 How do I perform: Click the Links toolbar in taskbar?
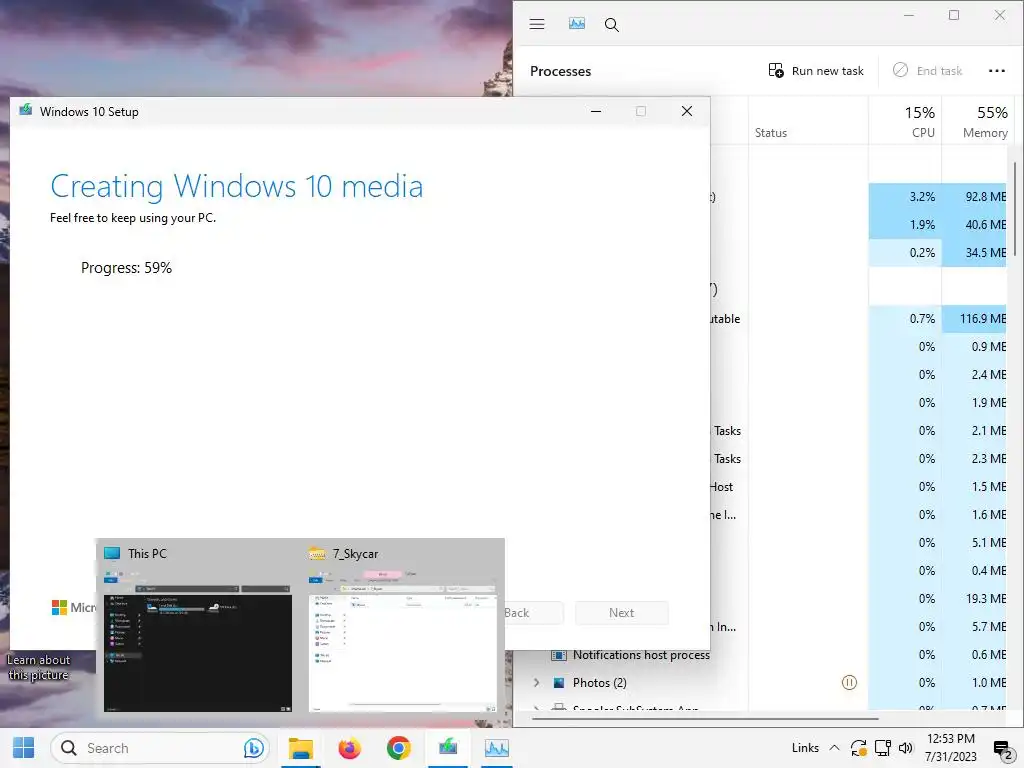(805, 748)
